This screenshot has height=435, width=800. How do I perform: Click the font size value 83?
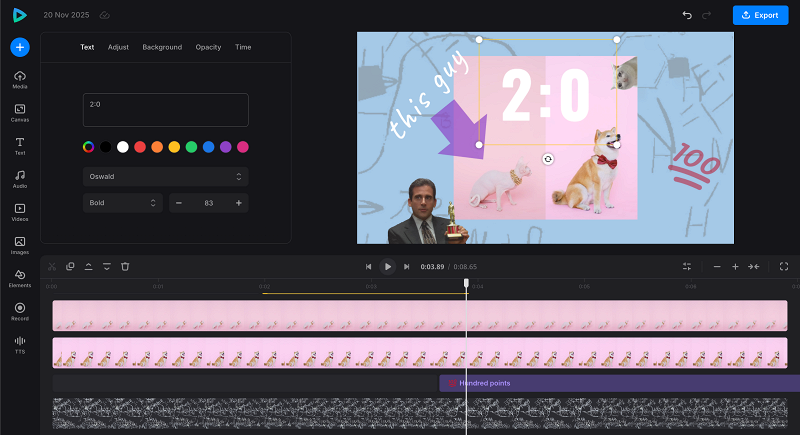209,203
